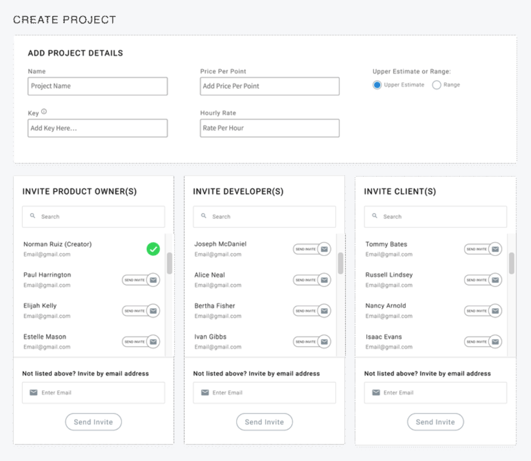Click envelope invite icon for Isaac Evans
531x461 pixels.
tap(495, 342)
